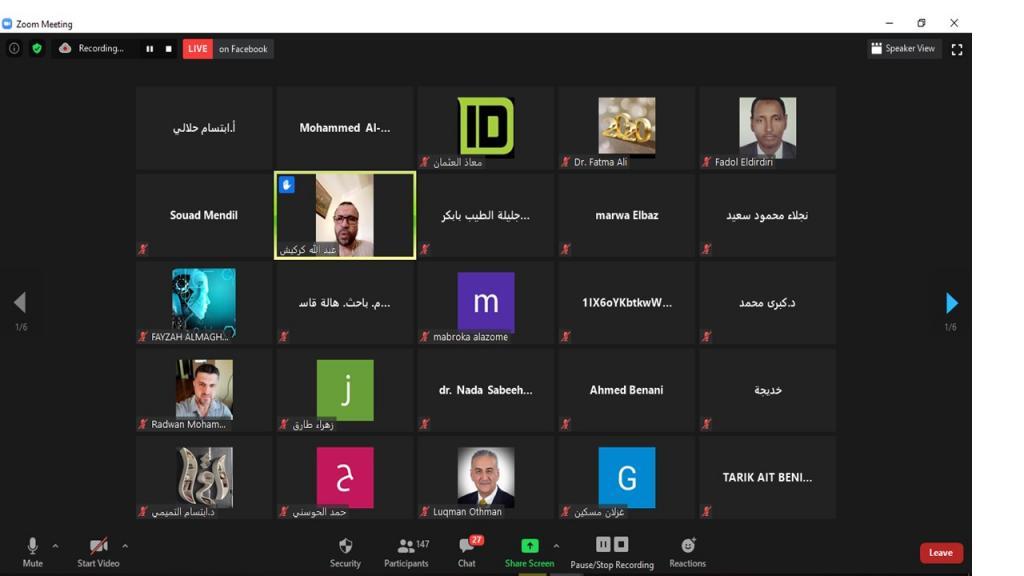Open the Reactions menu
The height and width of the screenshot is (576, 1024).
click(x=687, y=546)
